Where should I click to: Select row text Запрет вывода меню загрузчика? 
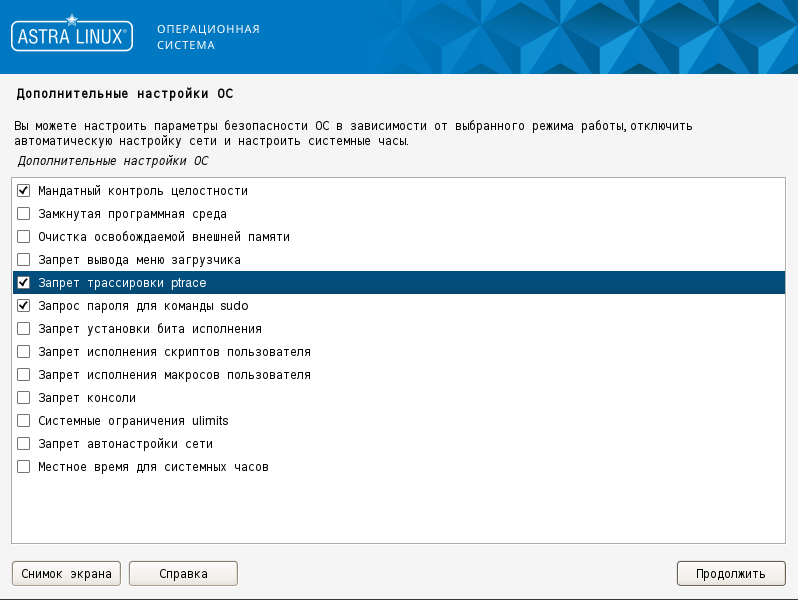[139, 260]
